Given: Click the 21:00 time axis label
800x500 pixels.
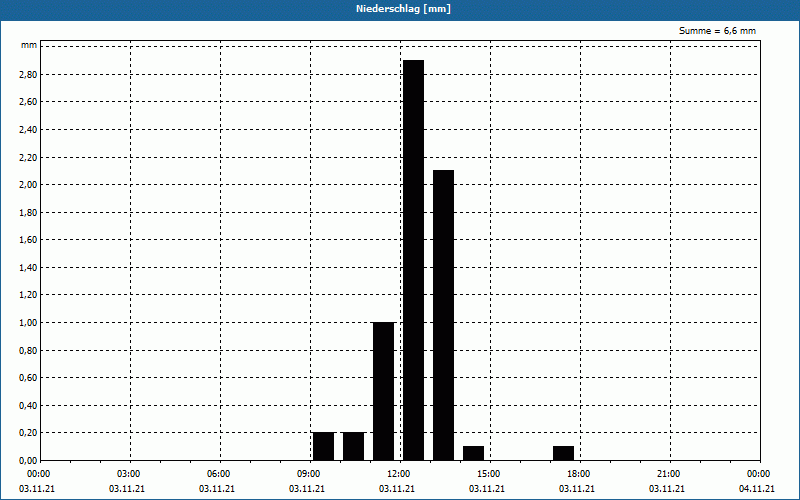Looking at the screenshot, I should (x=669, y=474).
